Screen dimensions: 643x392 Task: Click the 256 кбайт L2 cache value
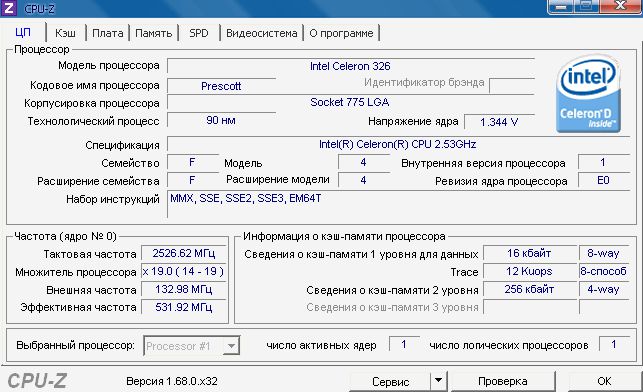(529, 289)
